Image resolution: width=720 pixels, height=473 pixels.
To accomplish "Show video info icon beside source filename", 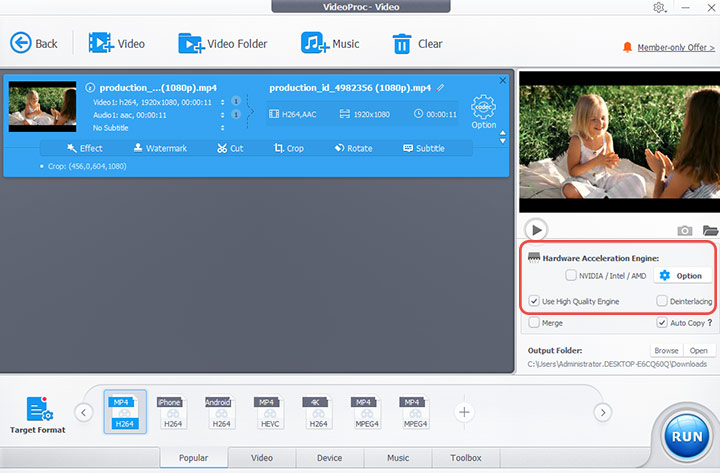I will click(x=90, y=87).
